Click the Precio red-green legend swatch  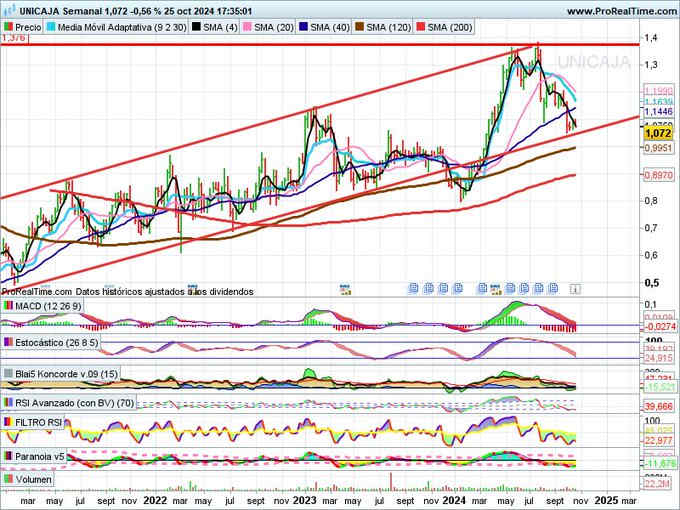(x=8, y=27)
